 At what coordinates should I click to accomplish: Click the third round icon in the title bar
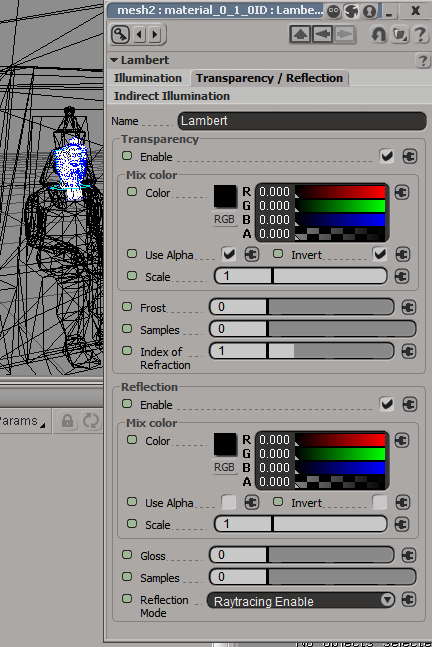pos(369,11)
